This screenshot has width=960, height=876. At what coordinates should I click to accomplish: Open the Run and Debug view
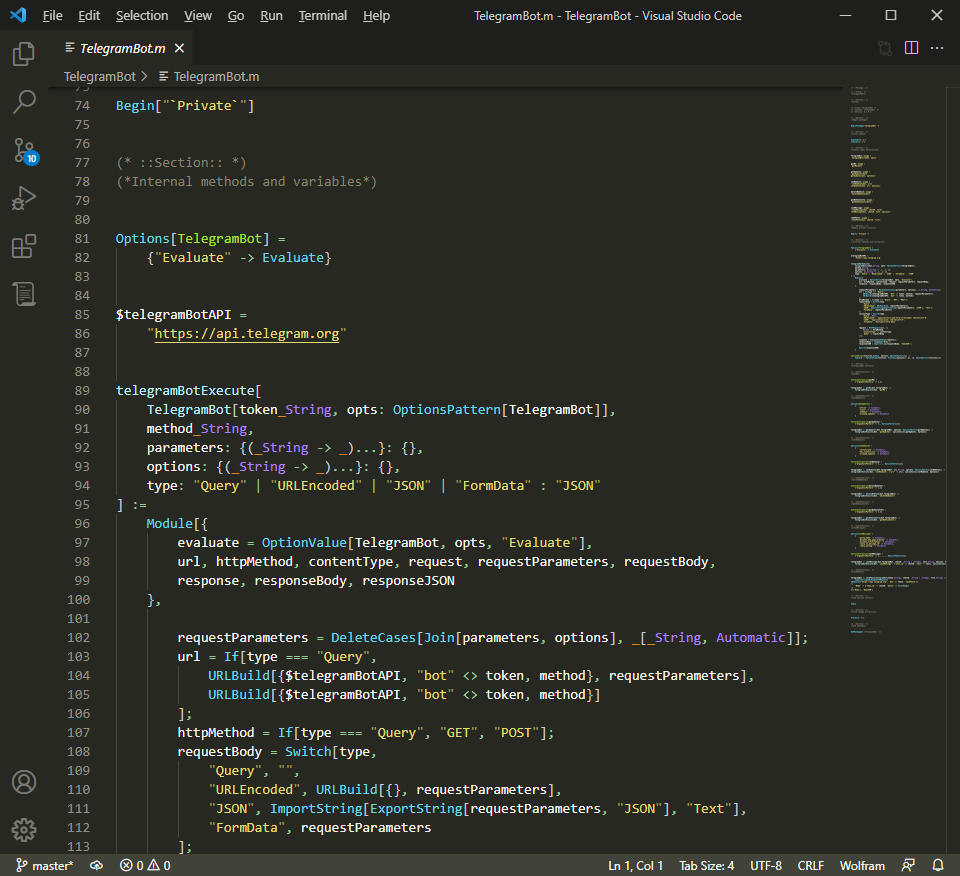pyautogui.click(x=24, y=198)
